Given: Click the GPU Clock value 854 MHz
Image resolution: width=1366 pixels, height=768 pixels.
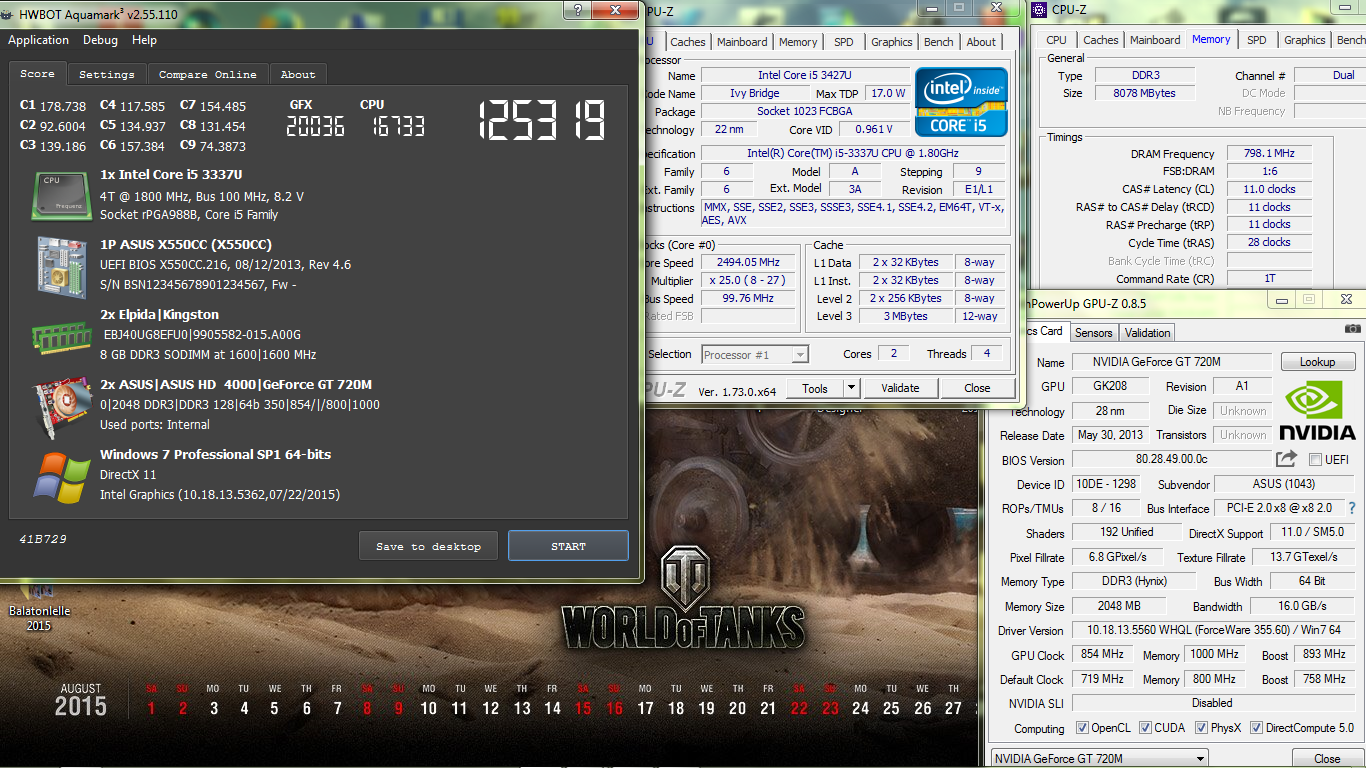Looking at the screenshot, I should pos(1102,654).
